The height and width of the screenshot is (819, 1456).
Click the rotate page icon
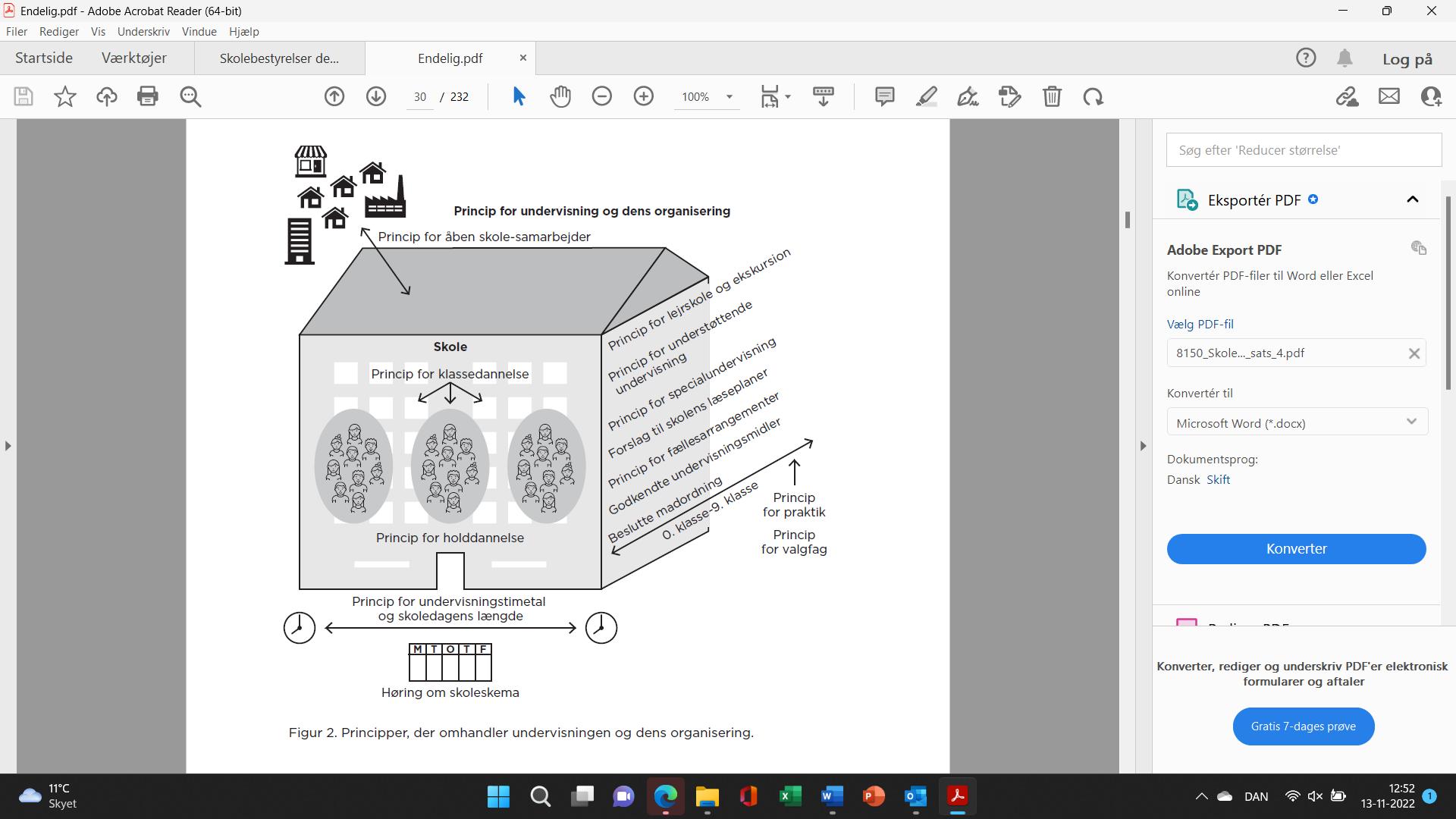[1093, 96]
